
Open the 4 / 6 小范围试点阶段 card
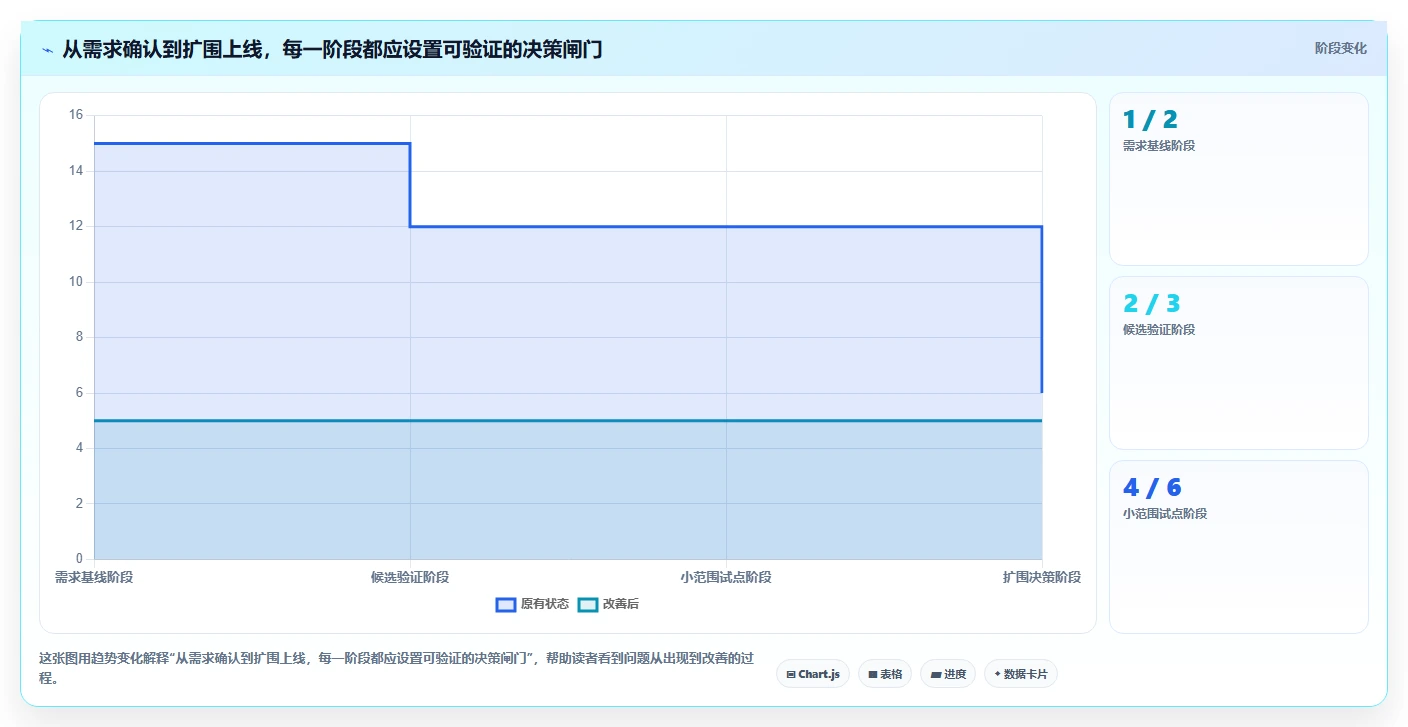coord(1239,547)
